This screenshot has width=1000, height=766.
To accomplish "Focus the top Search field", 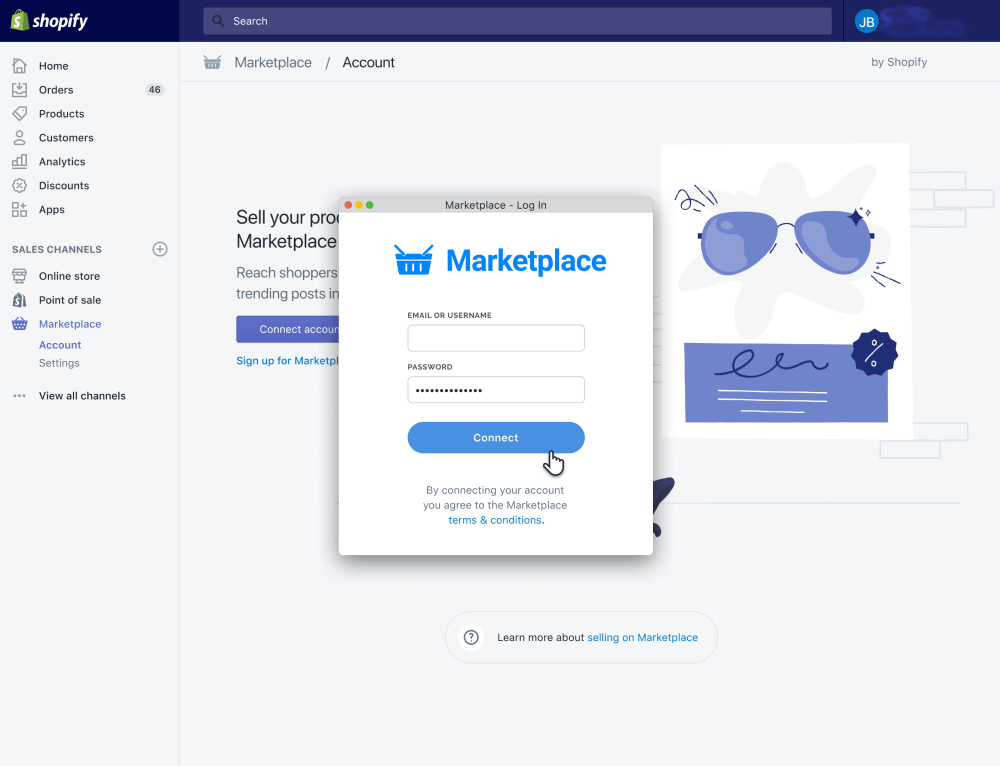I will coord(517,21).
